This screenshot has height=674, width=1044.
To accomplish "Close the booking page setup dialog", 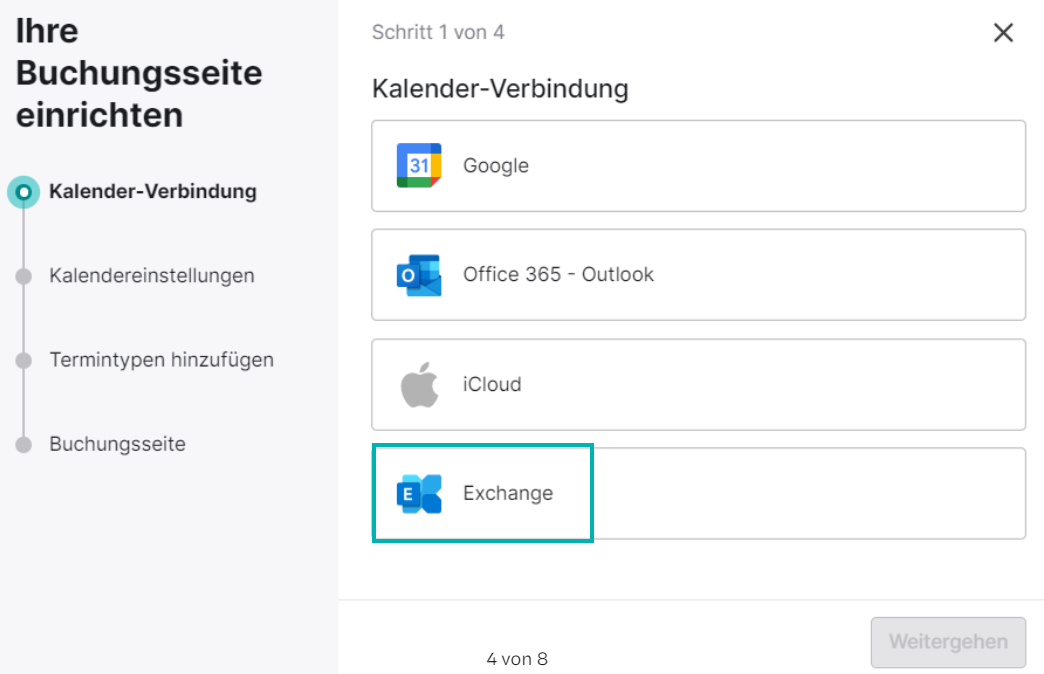I will click(x=1003, y=33).
